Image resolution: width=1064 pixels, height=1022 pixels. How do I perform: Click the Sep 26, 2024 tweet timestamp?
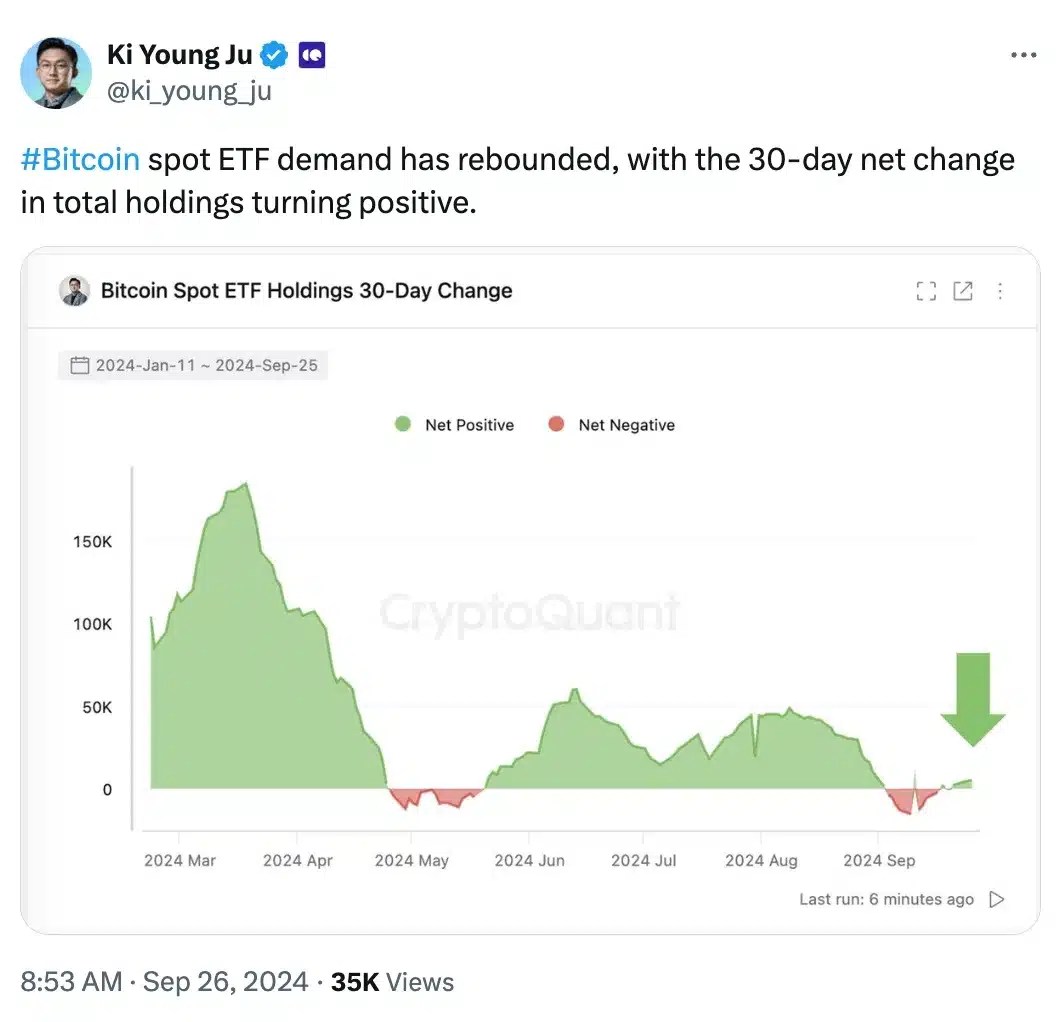(225, 982)
